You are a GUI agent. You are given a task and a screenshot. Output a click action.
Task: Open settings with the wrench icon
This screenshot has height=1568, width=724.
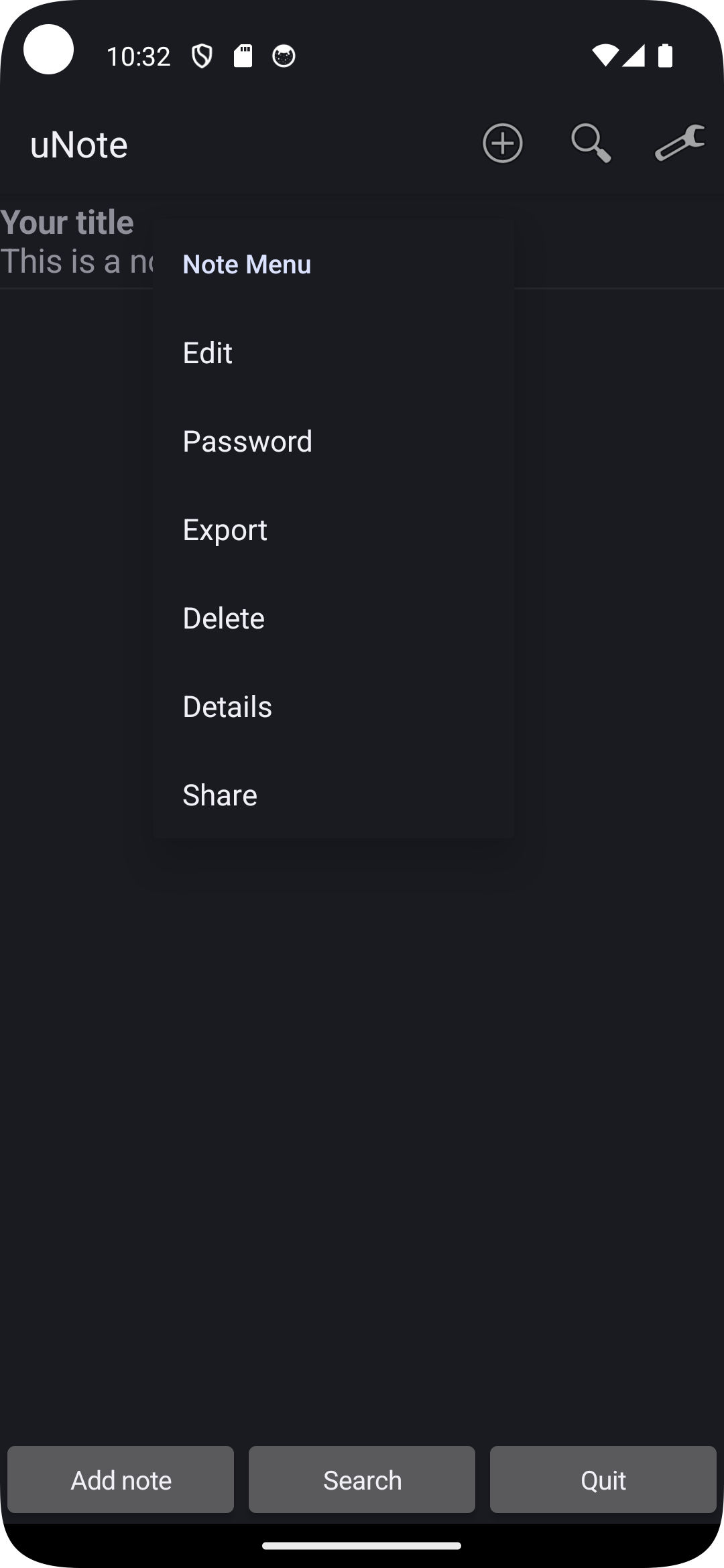(x=679, y=143)
